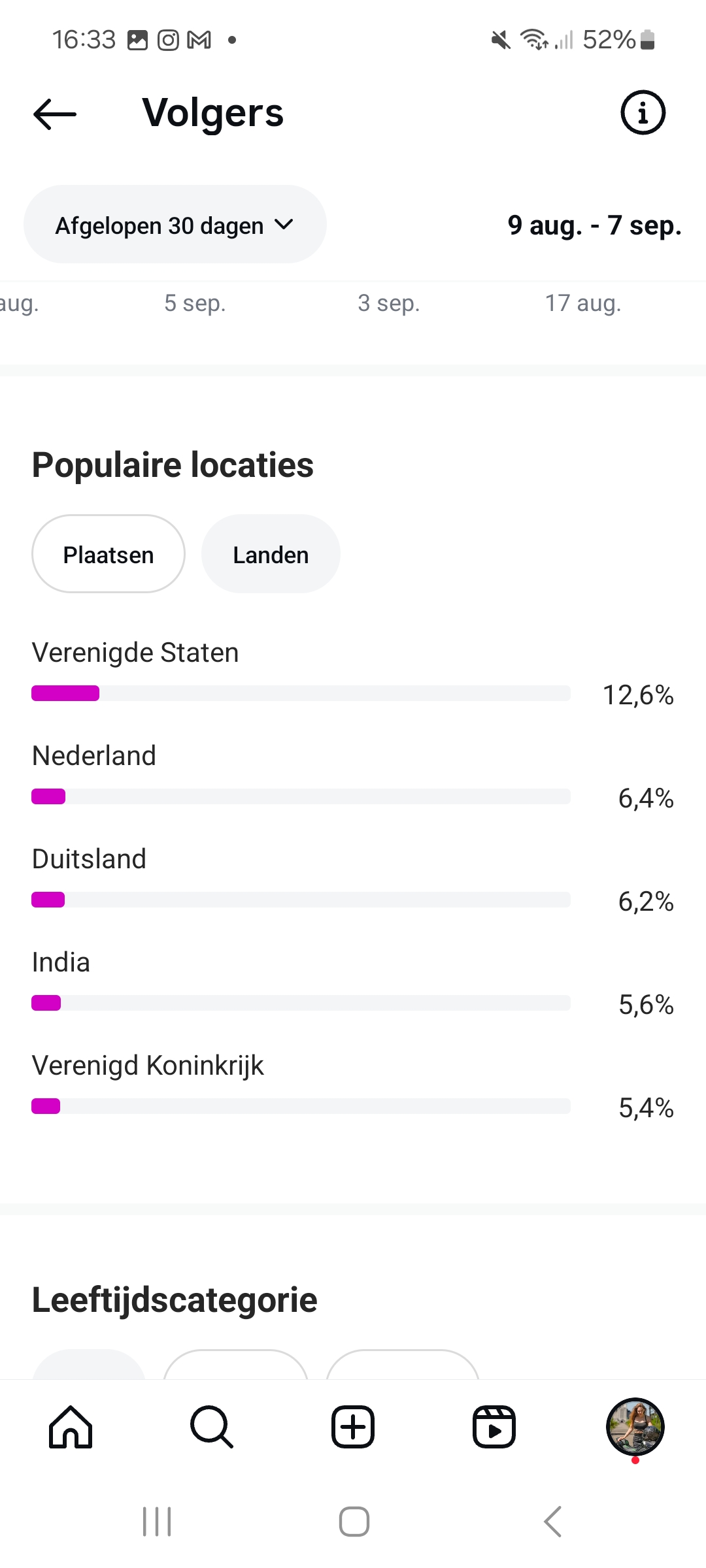706x1568 pixels.
Task: Go back using the arrow icon
Action: 55,114
